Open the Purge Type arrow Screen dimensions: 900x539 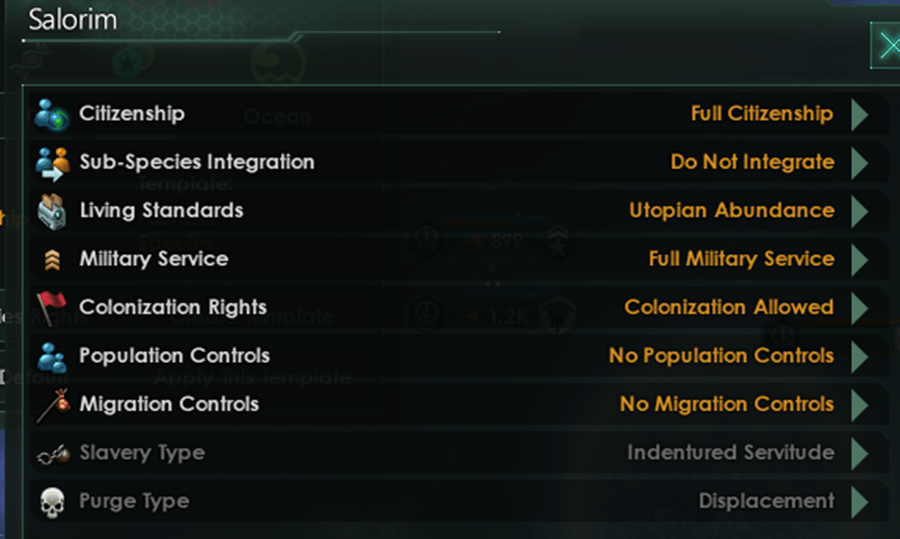(859, 501)
